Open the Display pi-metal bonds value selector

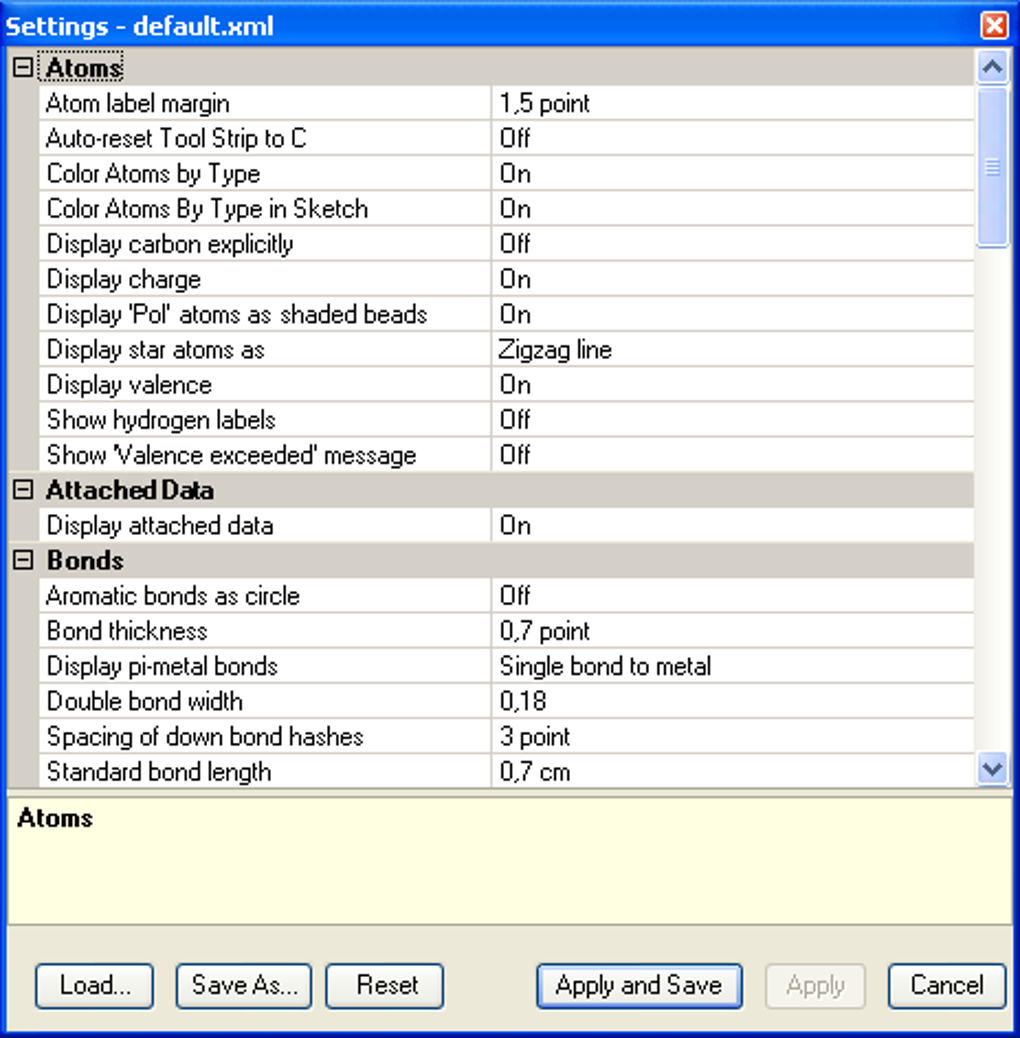tap(733, 666)
